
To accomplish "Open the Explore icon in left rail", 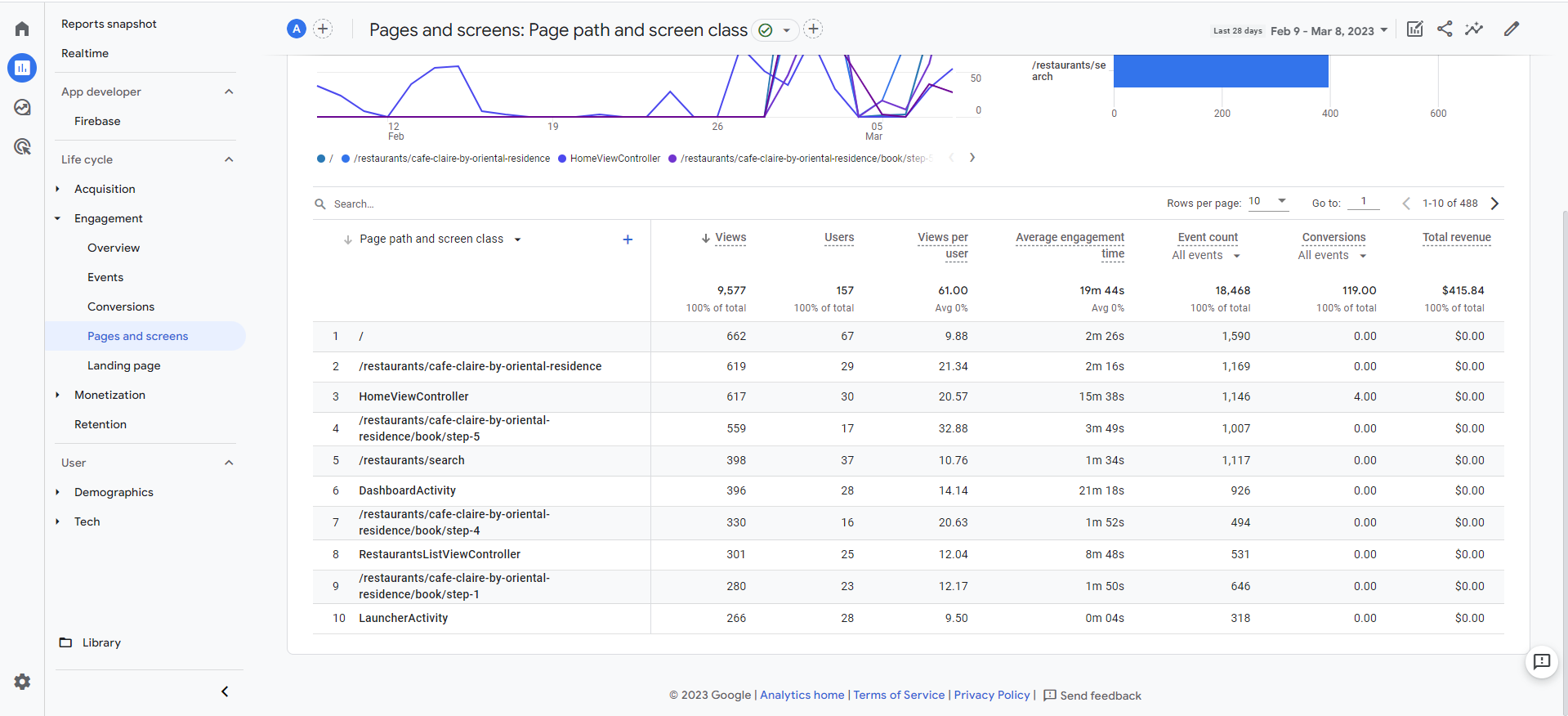I will coord(22,107).
